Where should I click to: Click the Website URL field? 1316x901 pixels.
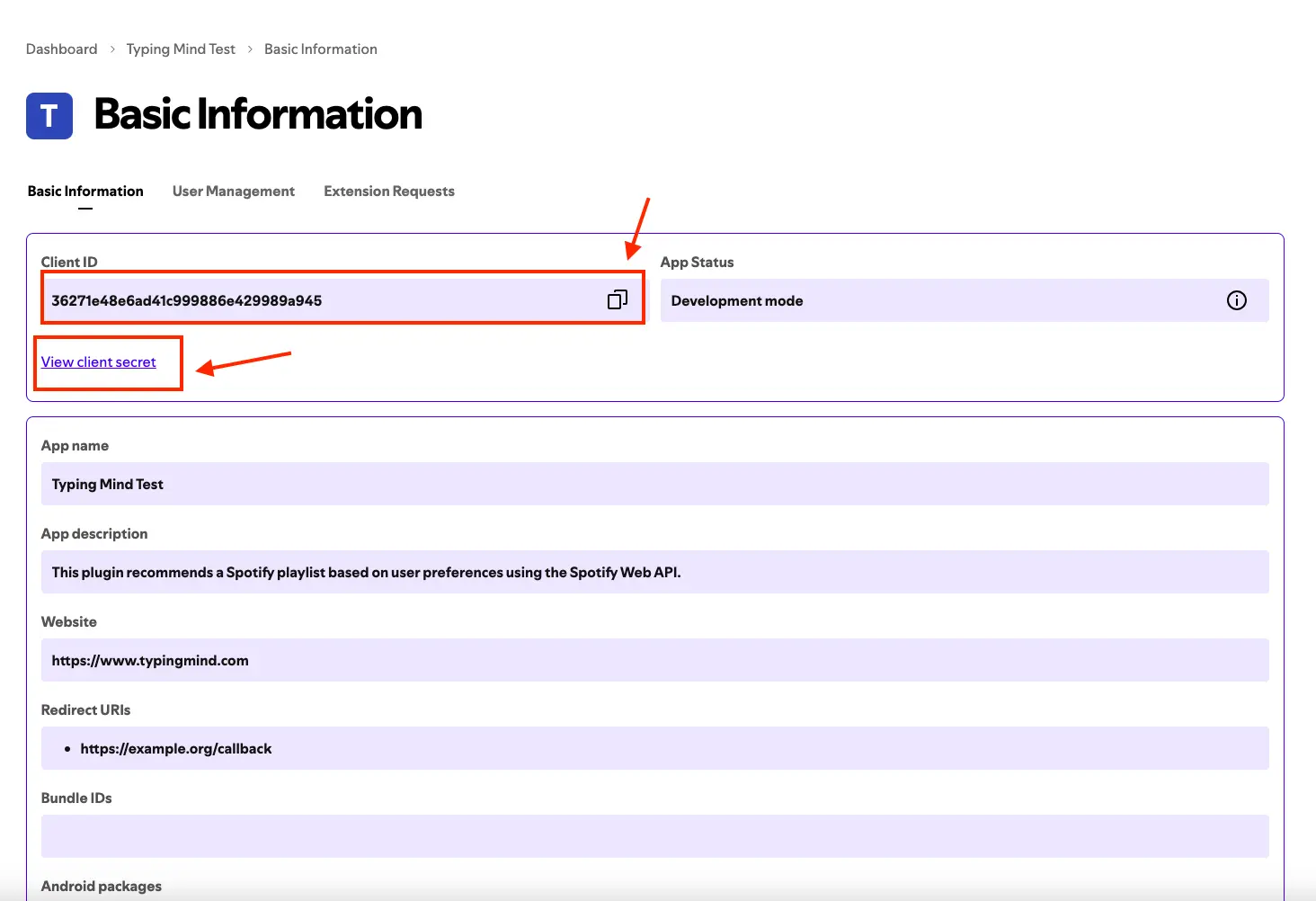pos(655,660)
